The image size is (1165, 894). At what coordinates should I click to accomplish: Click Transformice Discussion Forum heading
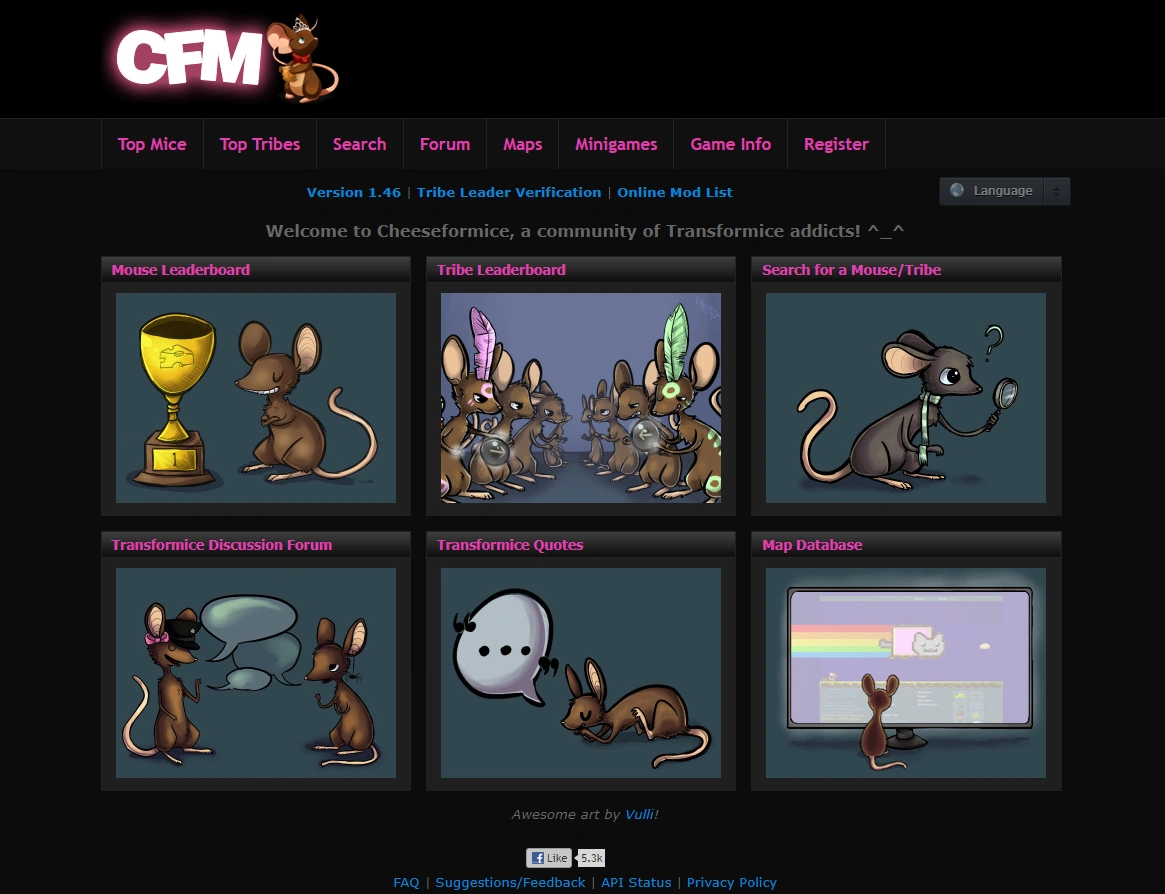[221, 545]
